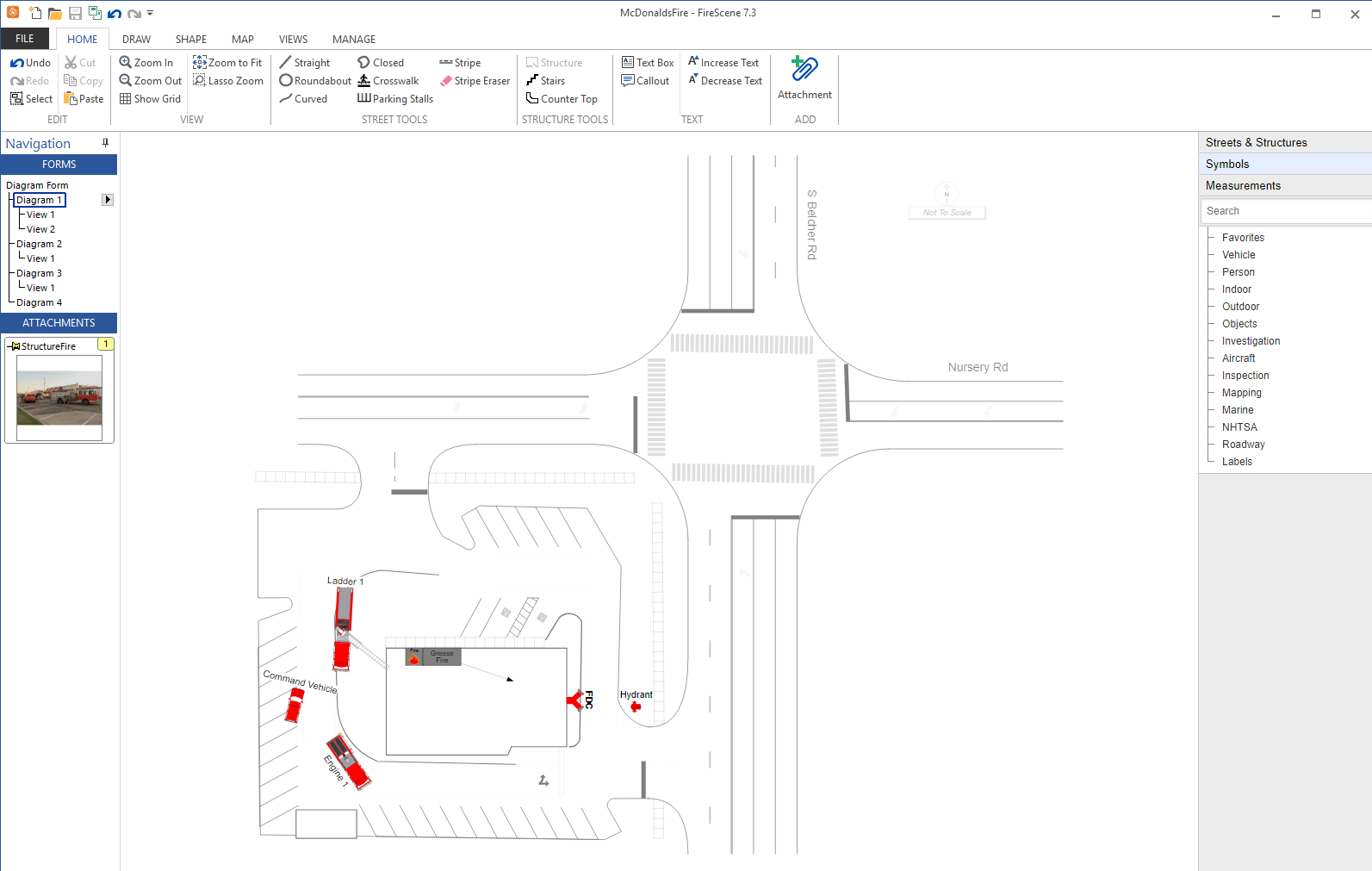Image resolution: width=1372 pixels, height=871 pixels.
Task: Select the Stripe tool
Action: [460, 63]
